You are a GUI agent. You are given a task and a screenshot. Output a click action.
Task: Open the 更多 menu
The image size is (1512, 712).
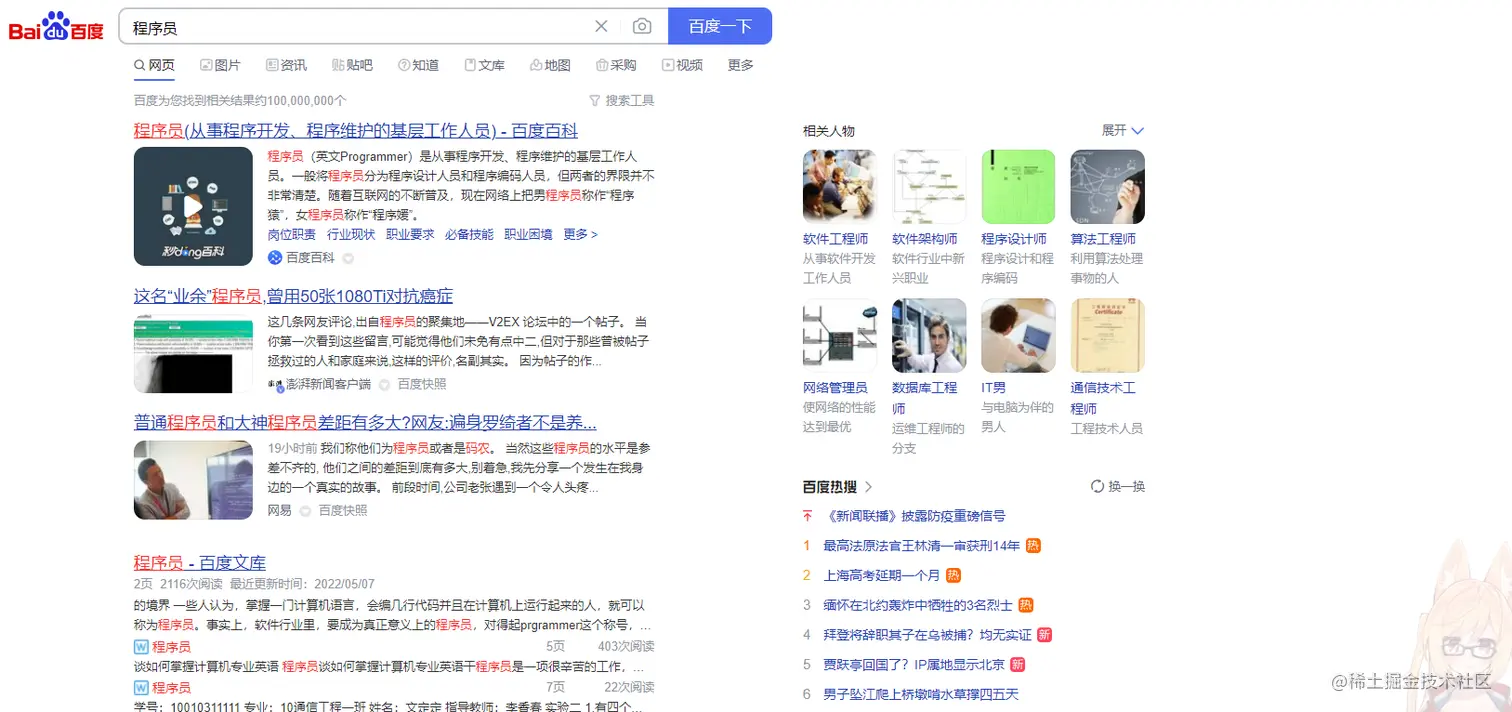741,65
